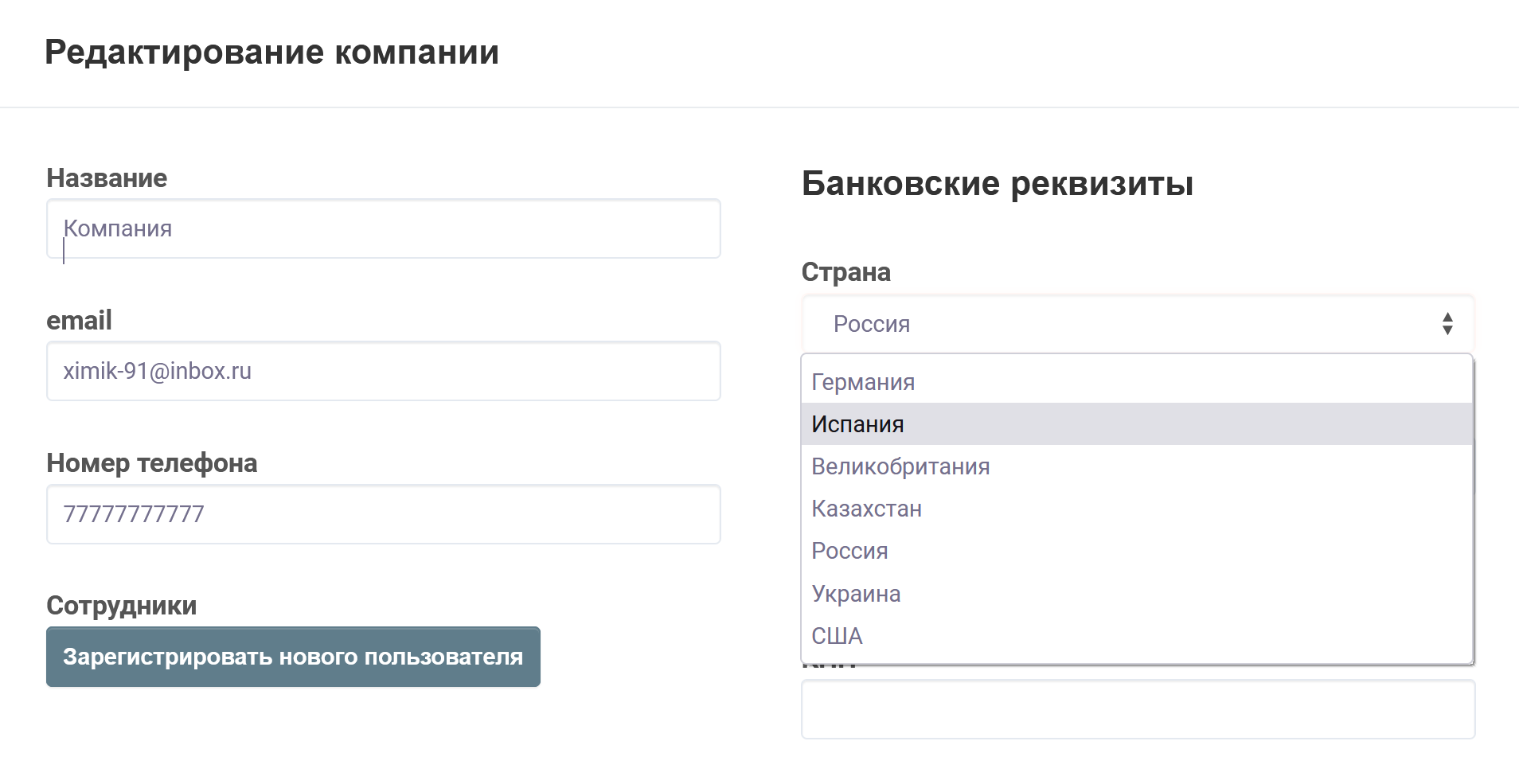The image size is (1519, 784).
Task: Click the email field label
Action: (x=79, y=321)
